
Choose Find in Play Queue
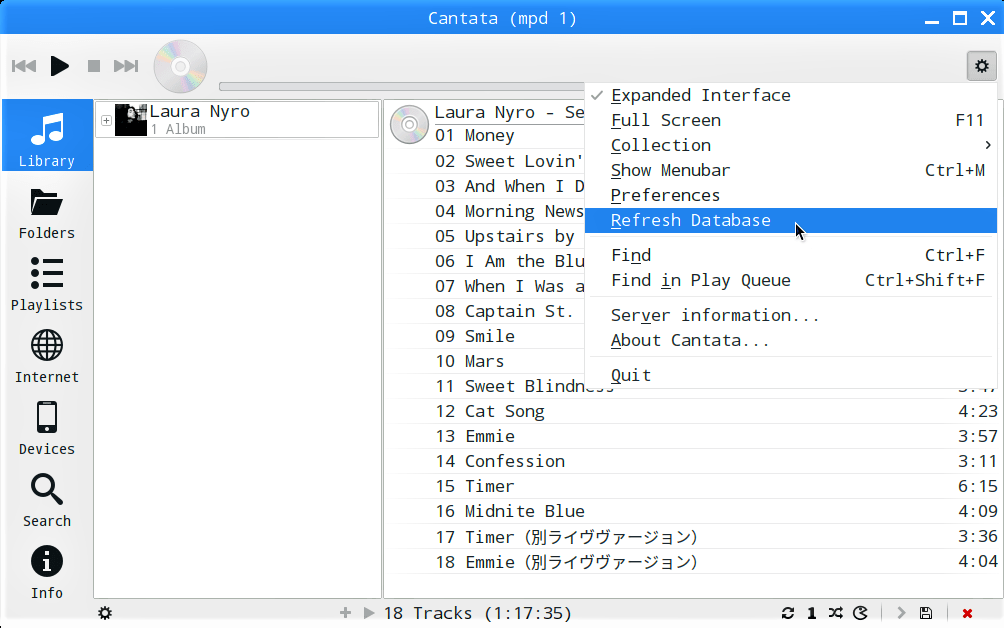point(791,280)
